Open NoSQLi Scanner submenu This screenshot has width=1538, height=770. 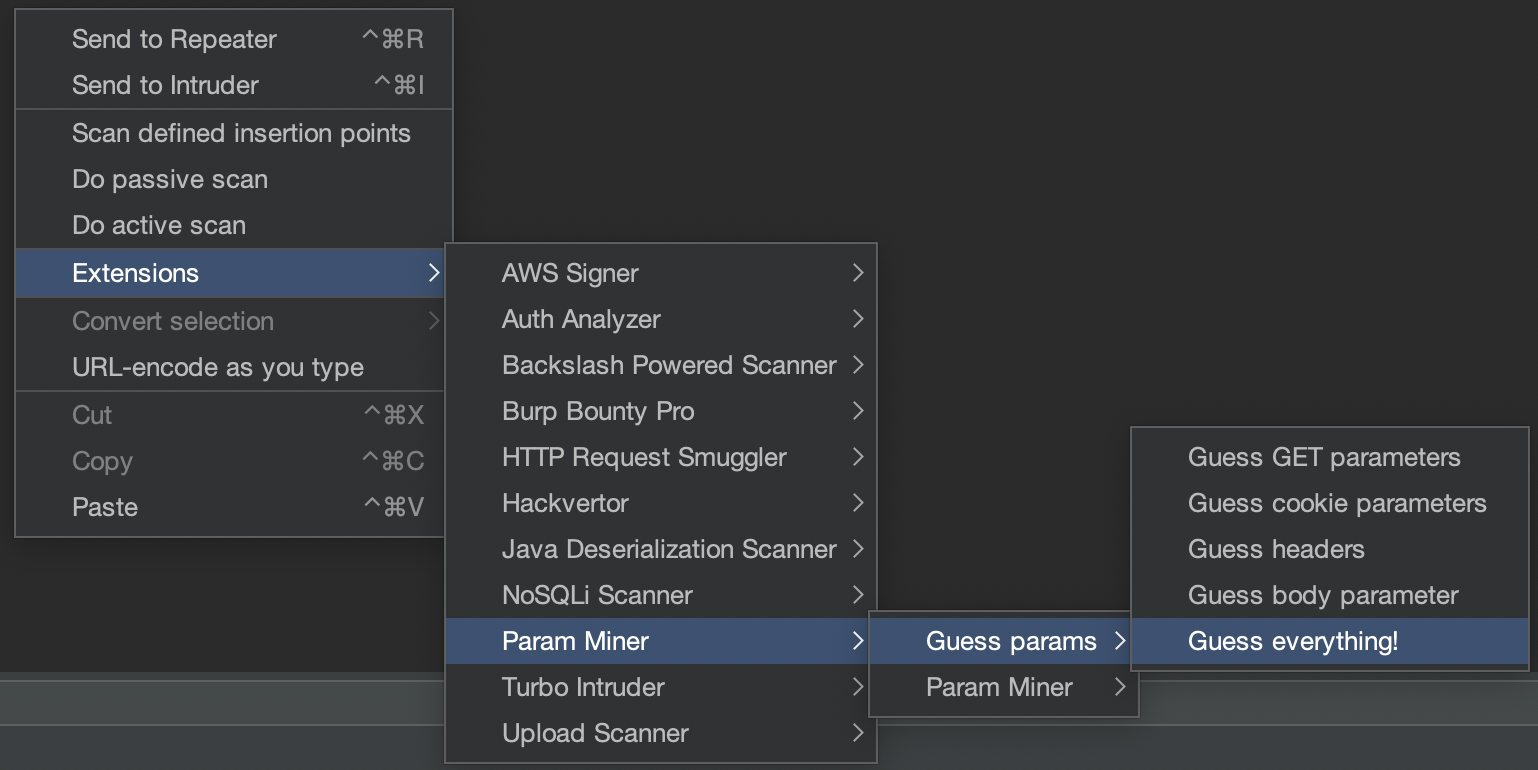661,595
